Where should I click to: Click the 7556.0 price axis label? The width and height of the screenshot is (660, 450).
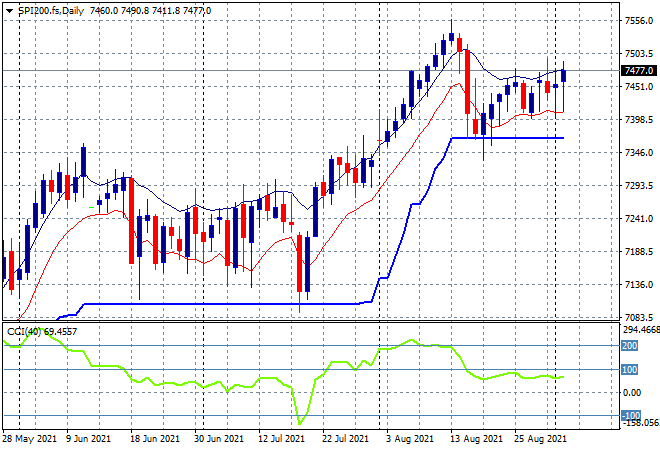639,21
